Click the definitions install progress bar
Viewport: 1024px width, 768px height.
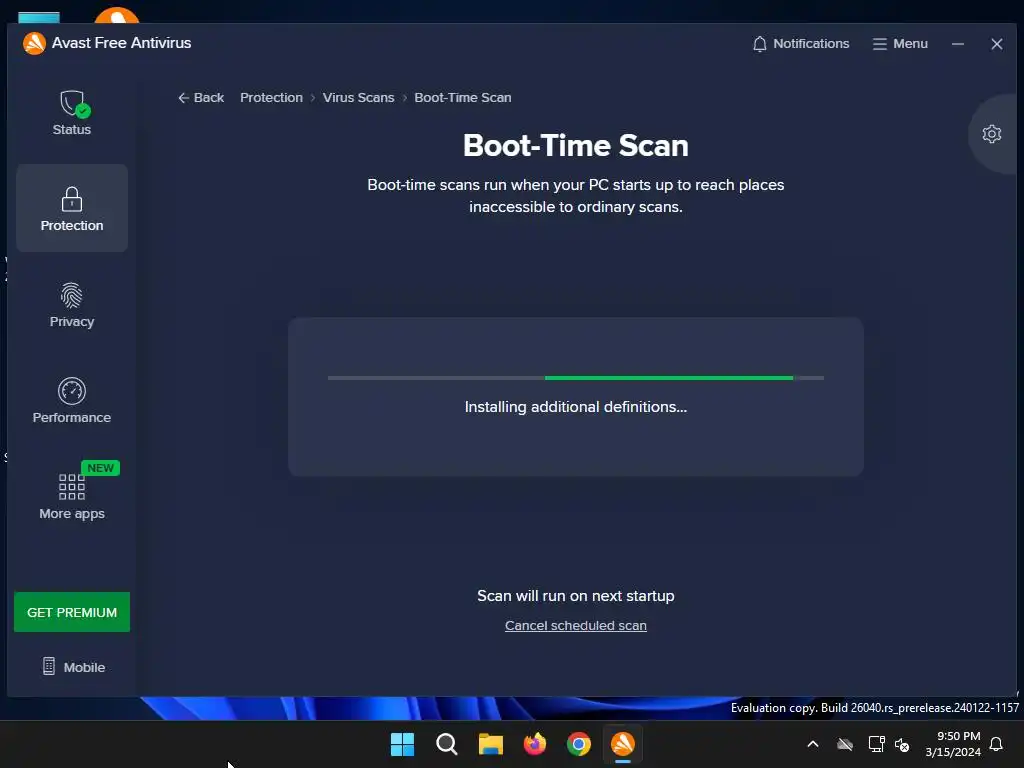(575, 377)
